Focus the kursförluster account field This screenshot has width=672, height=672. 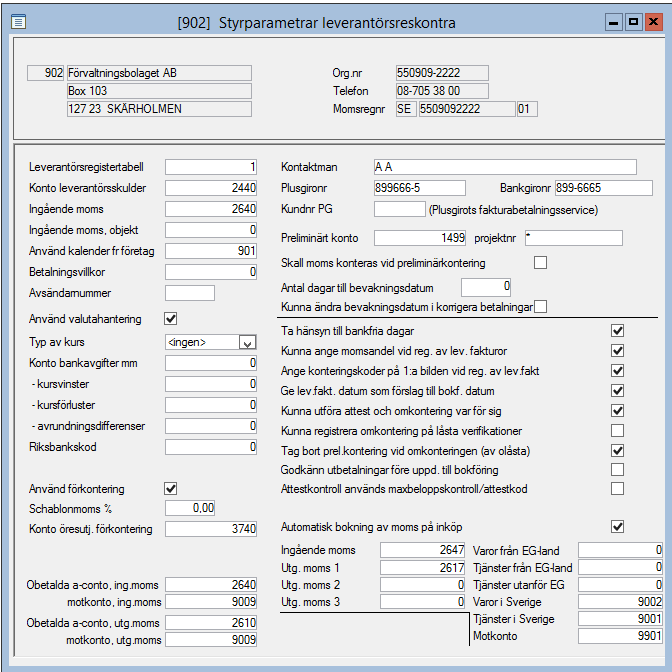click(x=211, y=405)
